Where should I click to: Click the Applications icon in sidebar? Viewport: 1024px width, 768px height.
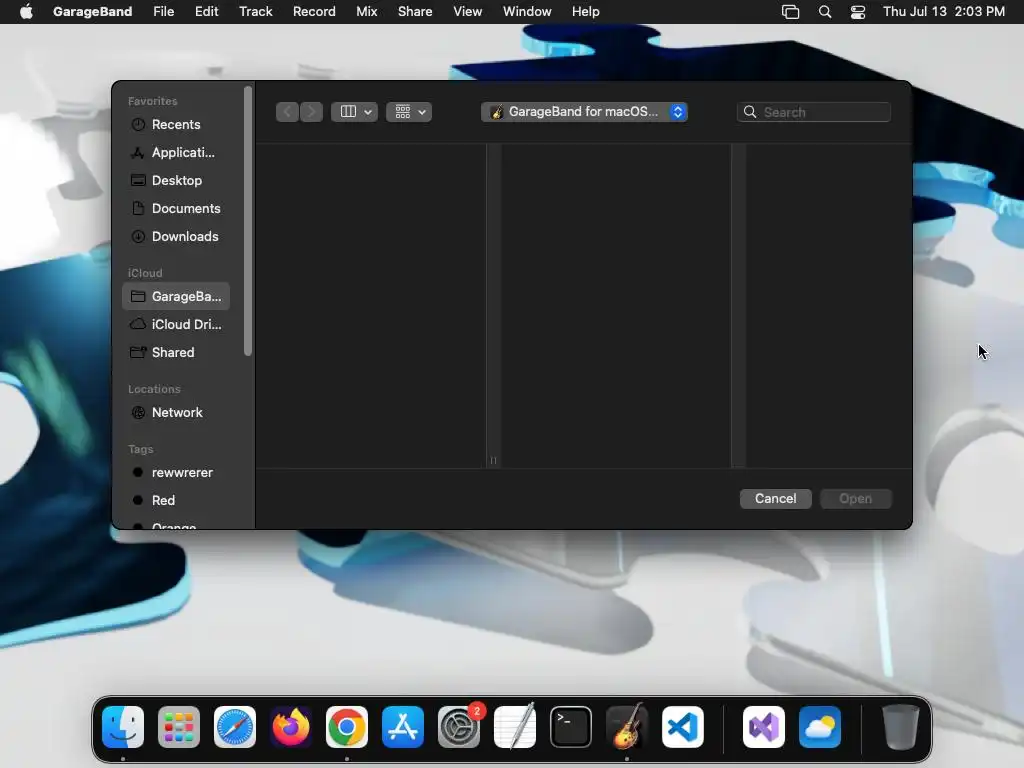tap(138, 153)
